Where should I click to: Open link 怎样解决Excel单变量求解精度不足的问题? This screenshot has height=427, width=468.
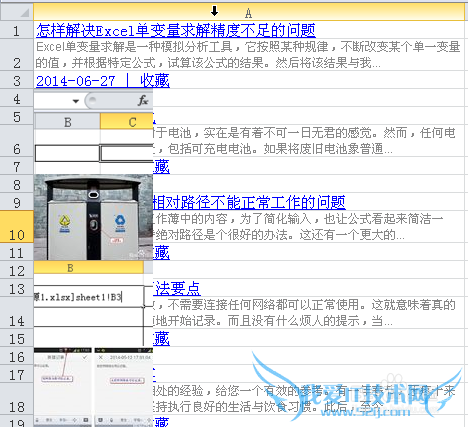coord(176,30)
